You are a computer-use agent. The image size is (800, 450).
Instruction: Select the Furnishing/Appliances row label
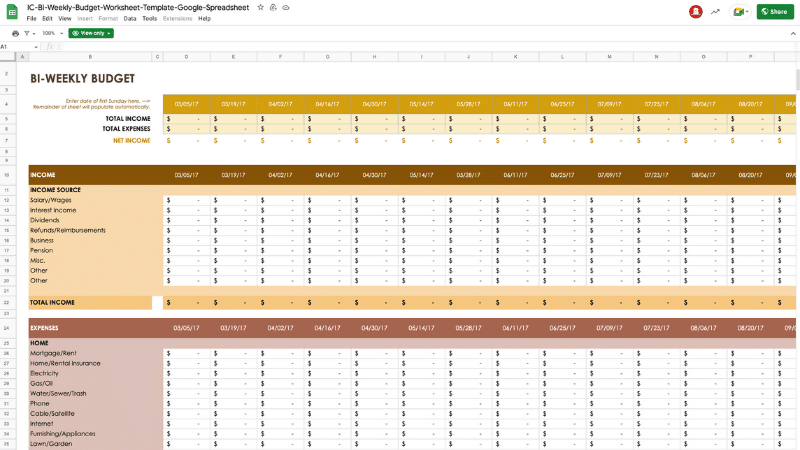tap(63, 434)
